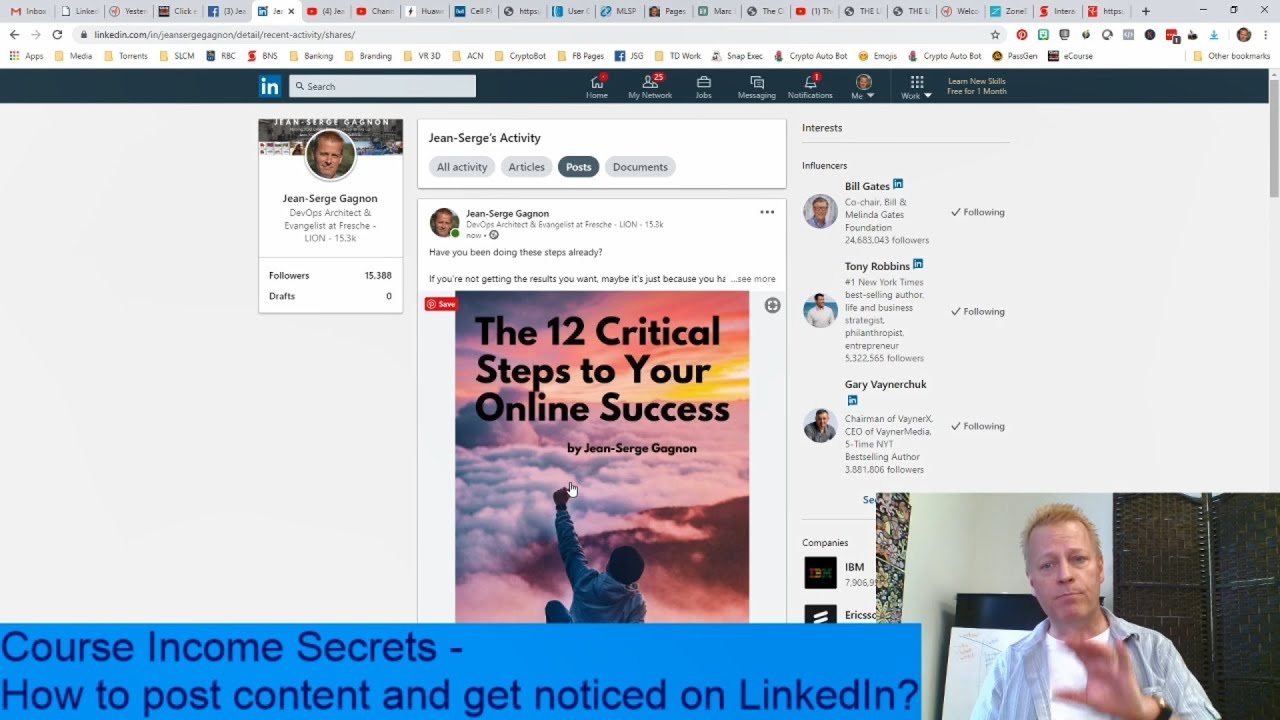Open Other bookmarks folder
This screenshot has width=1280, height=720.
click(x=1232, y=56)
